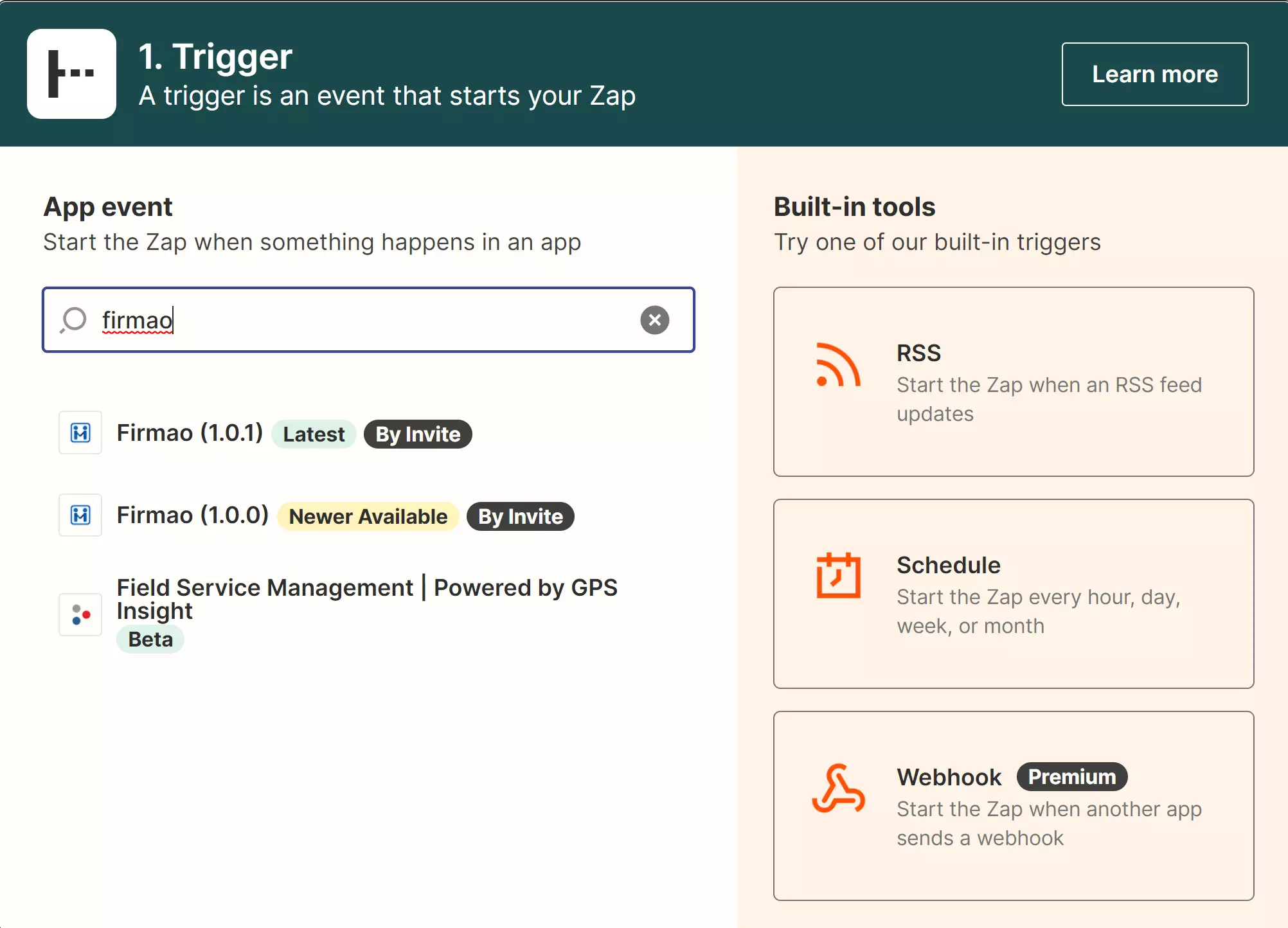Clear the search field with the X icon
1288x928 pixels.
click(x=654, y=320)
